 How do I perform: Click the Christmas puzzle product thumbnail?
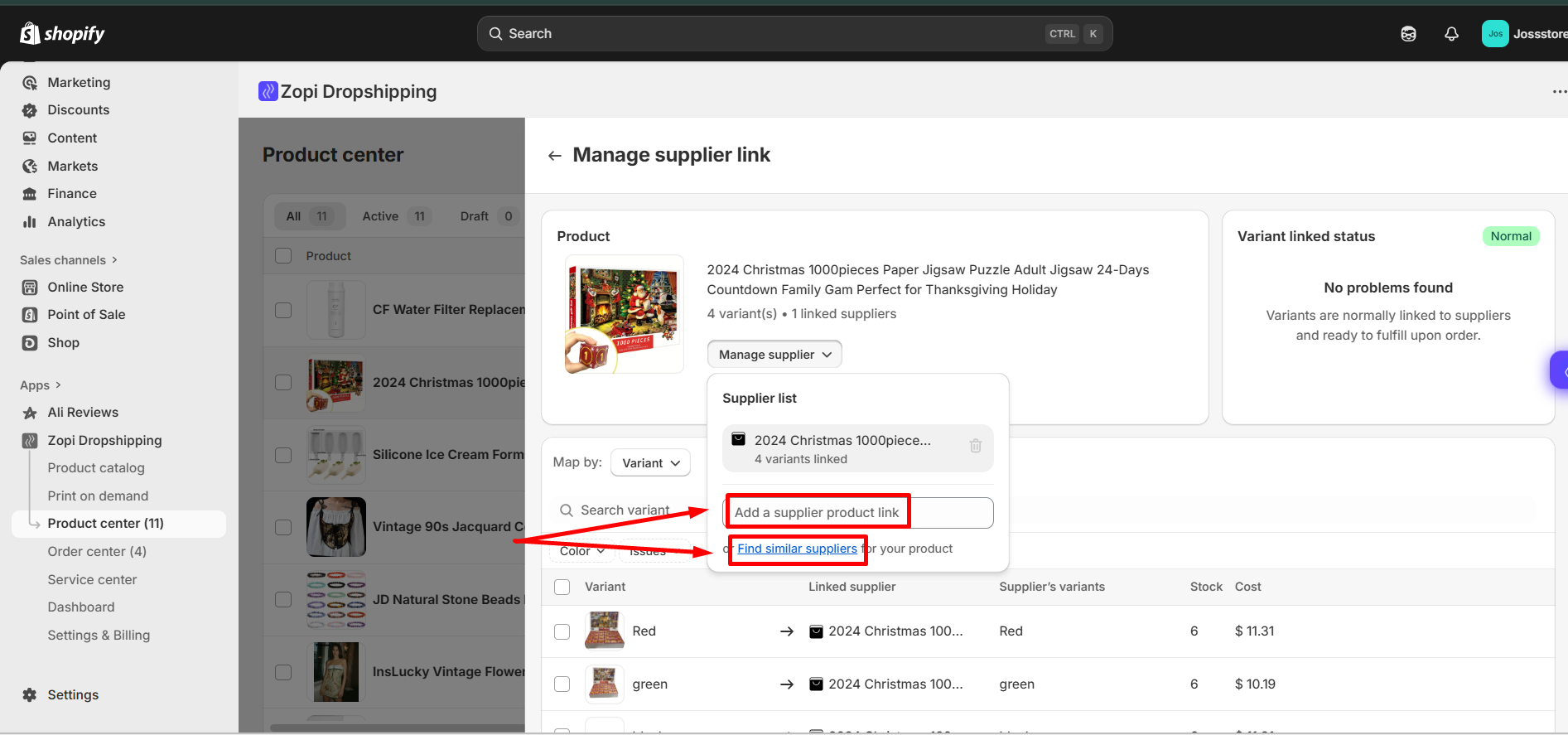click(624, 314)
